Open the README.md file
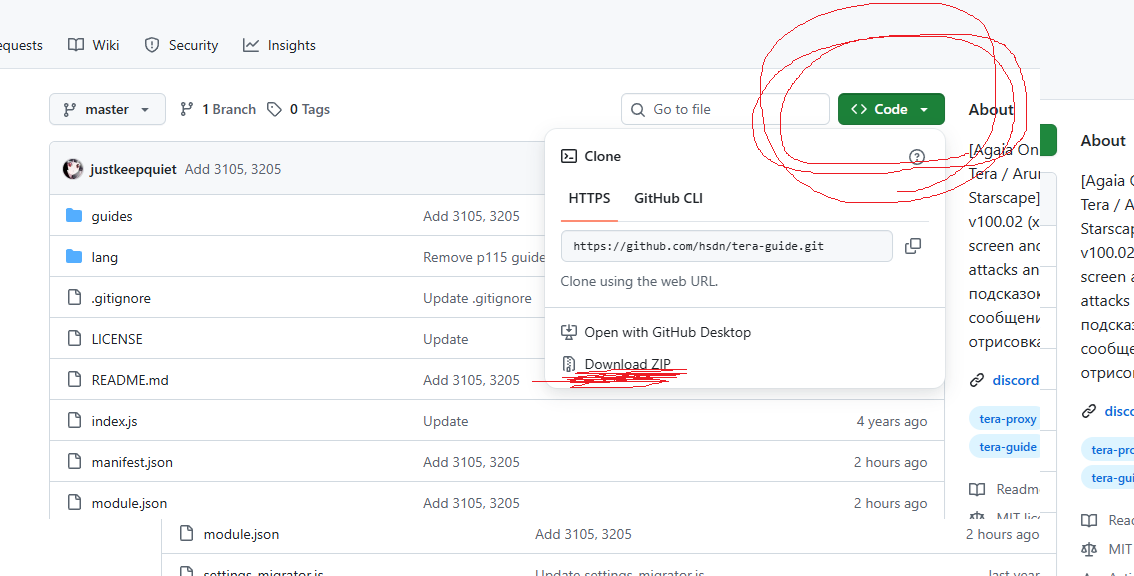This screenshot has width=1134, height=576. tap(130, 380)
